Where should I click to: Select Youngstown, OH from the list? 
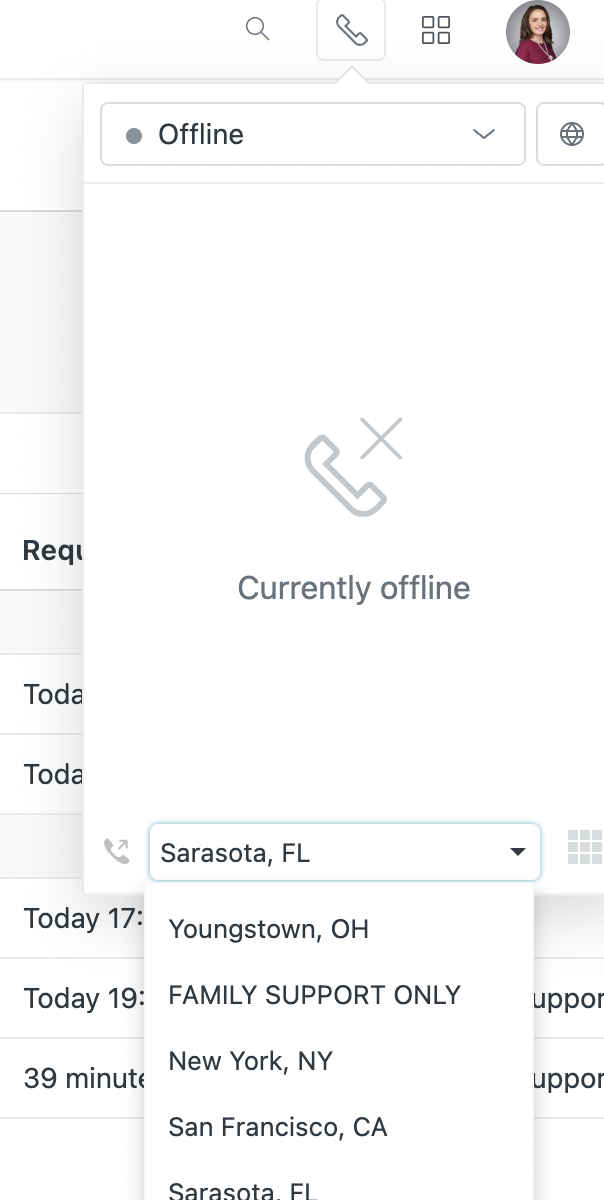click(x=269, y=929)
